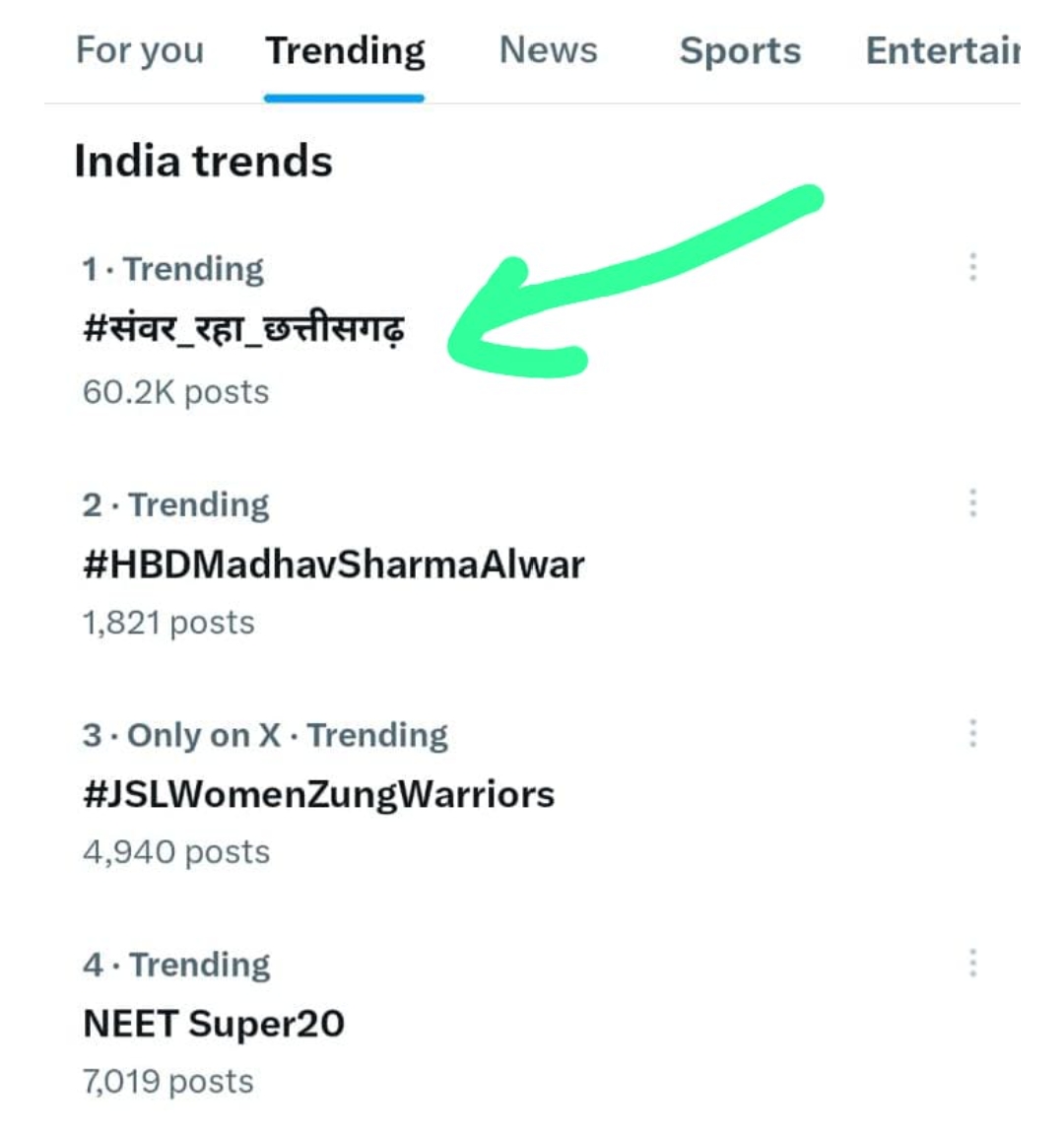Click the 60.2K posts count
This screenshot has width=1064, height=1135.
pyautogui.click(x=175, y=392)
